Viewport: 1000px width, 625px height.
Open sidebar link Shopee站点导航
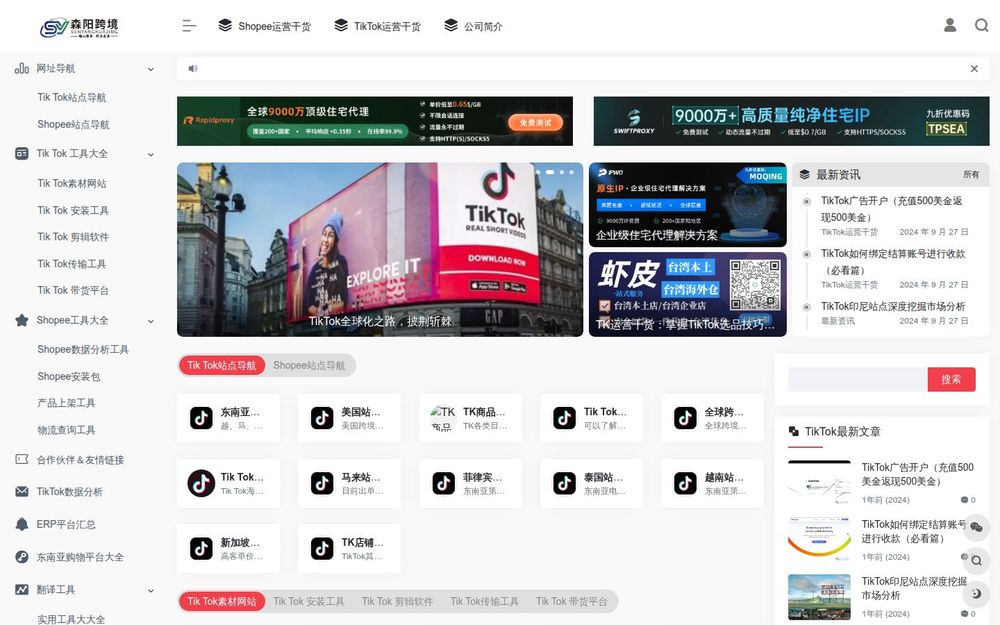coord(73,124)
